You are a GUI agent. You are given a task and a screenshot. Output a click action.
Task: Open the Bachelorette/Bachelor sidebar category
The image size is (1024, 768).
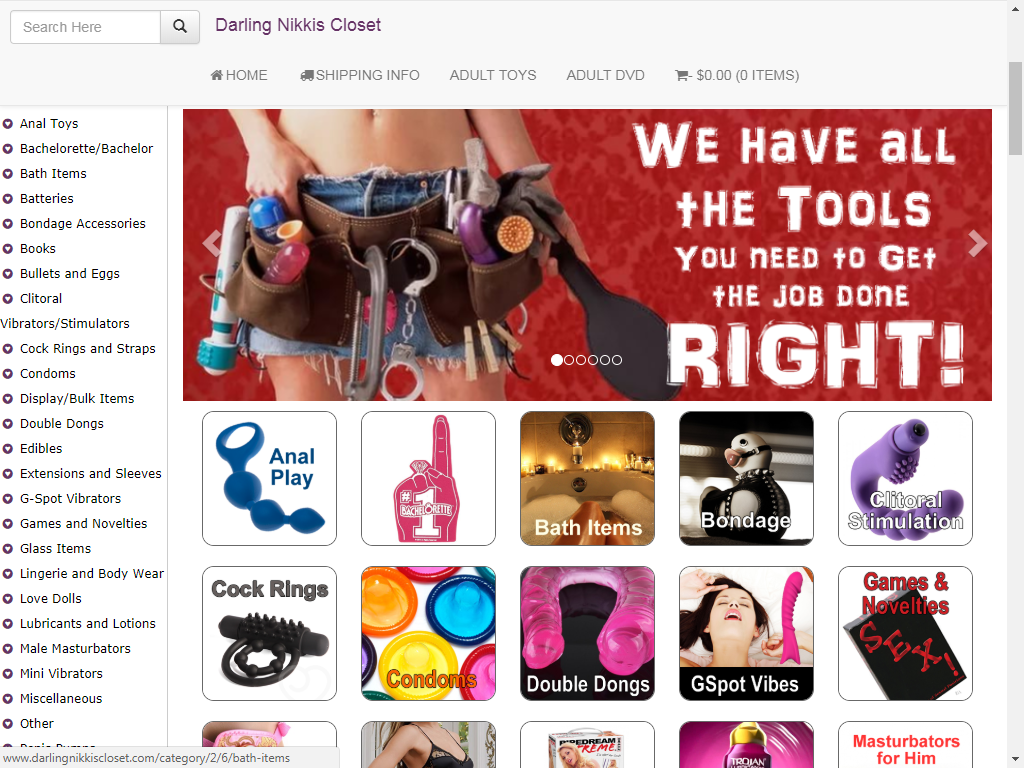[x=86, y=149]
